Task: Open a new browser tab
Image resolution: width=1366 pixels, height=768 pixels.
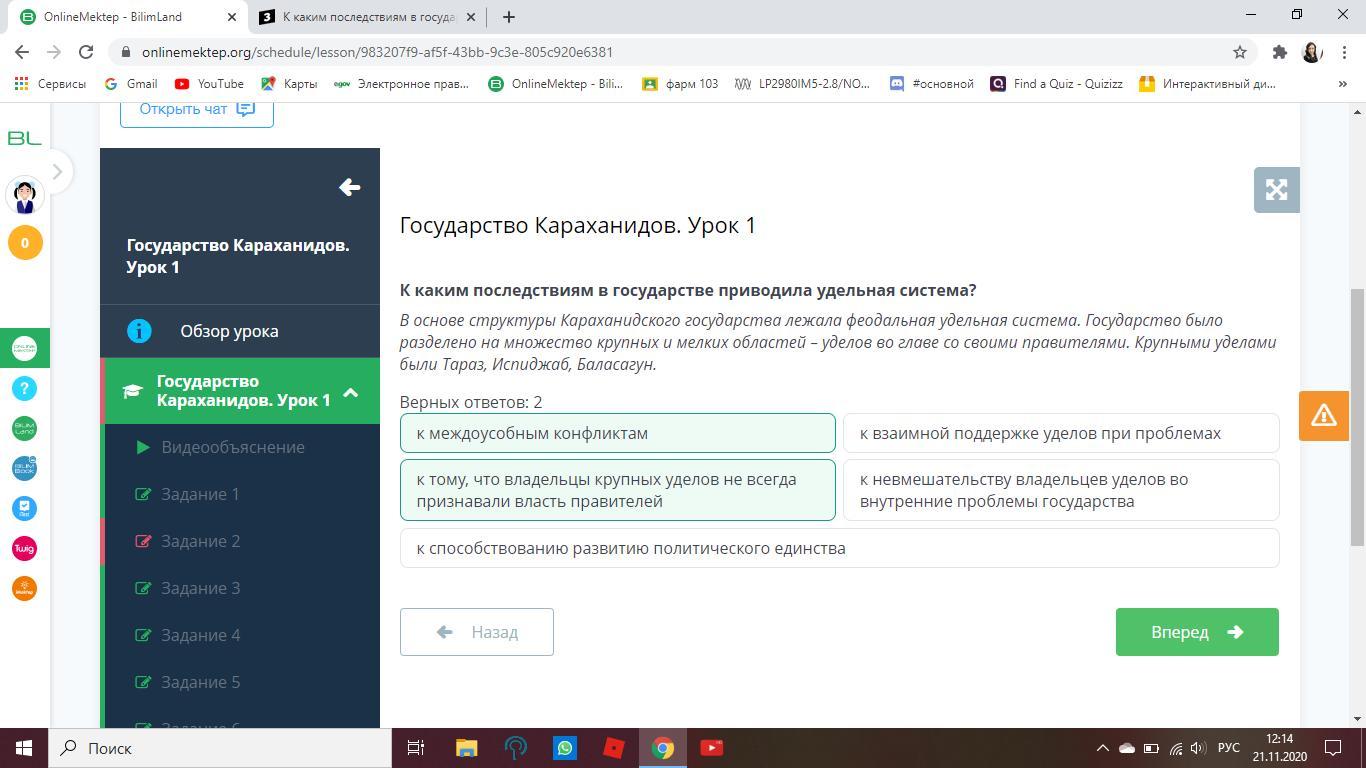Action: pos(508,17)
